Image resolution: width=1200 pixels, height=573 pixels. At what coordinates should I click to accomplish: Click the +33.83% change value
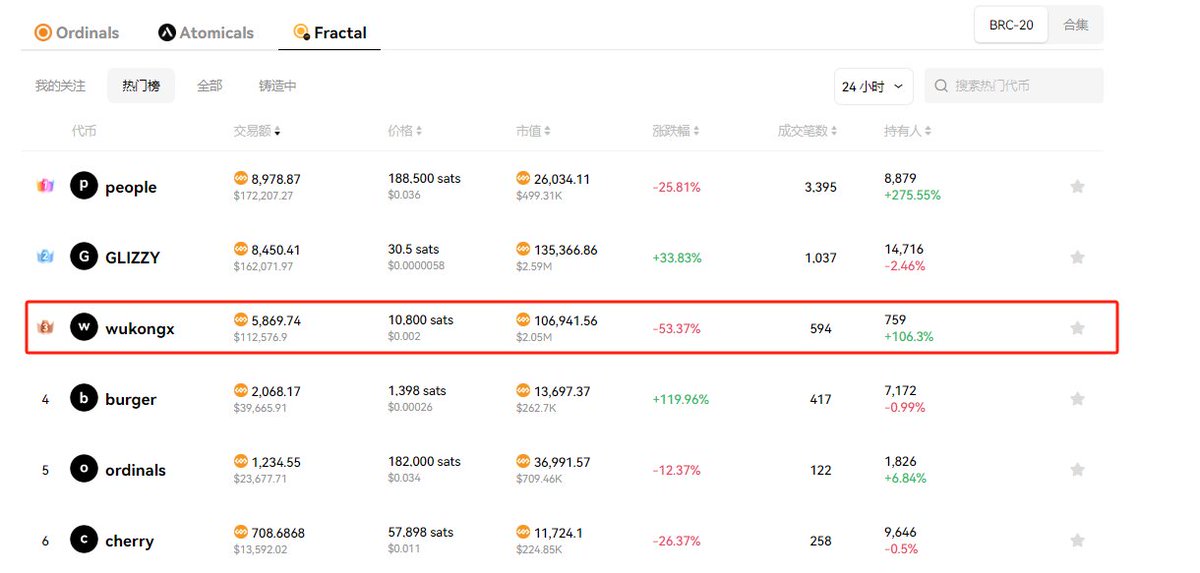click(677, 257)
